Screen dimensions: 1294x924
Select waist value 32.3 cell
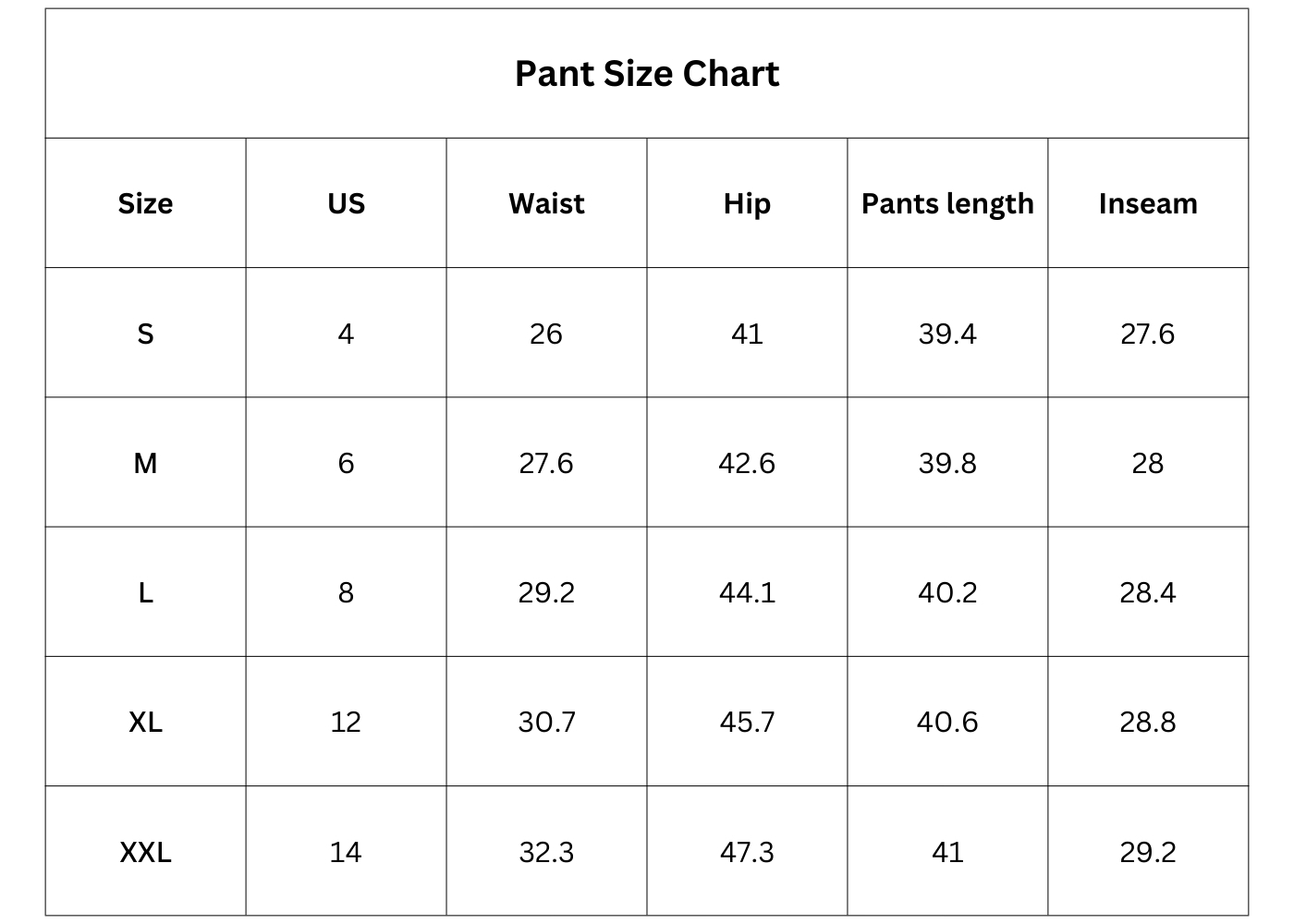546,852
